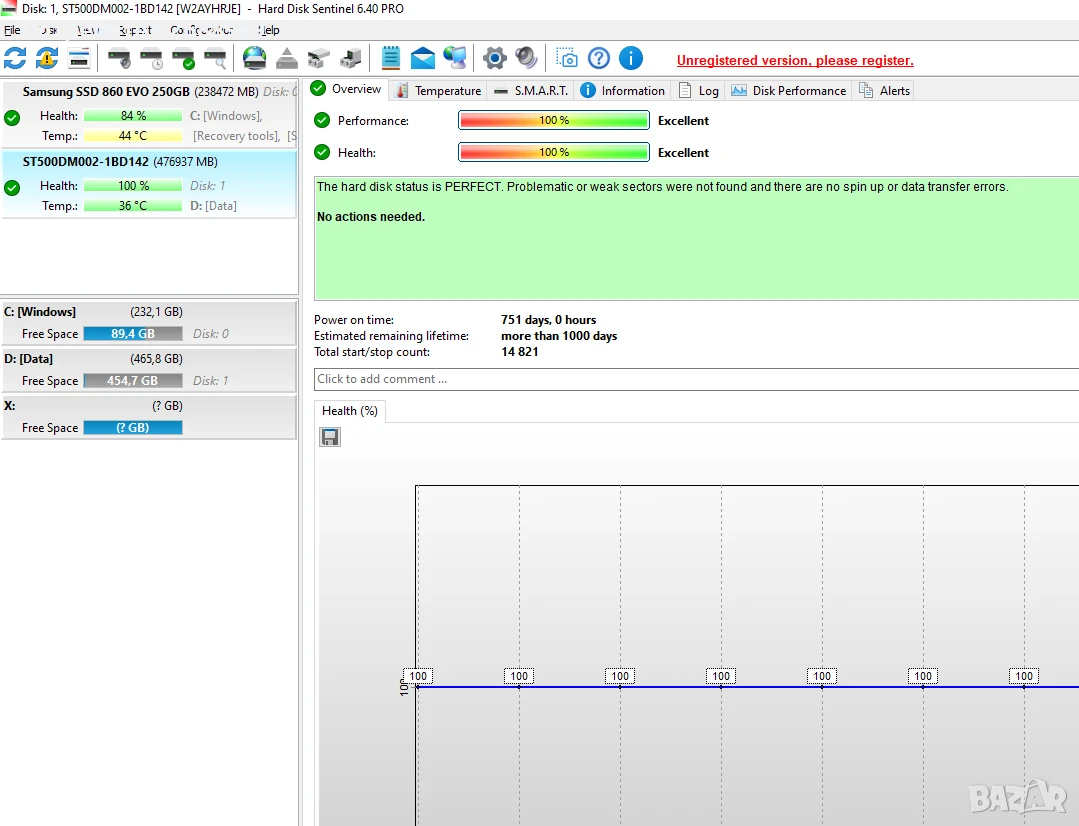
Task: Click green check icon next to Performance
Action: click(x=322, y=120)
